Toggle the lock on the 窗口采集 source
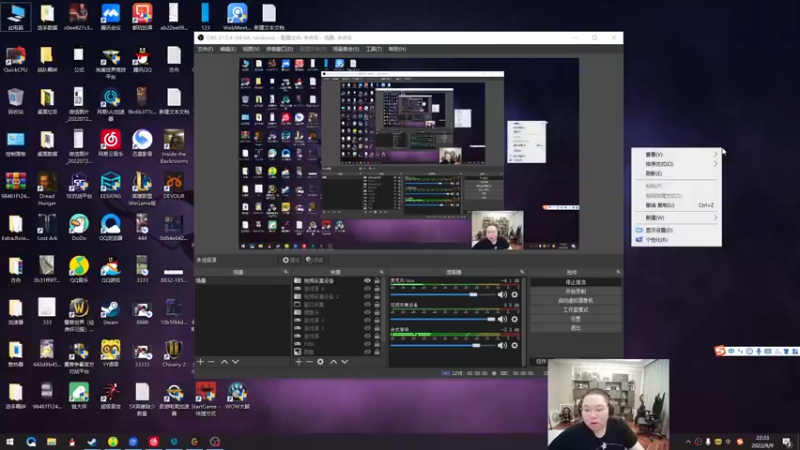Image resolution: width=800 pixels, height=450 pixels. pyautogui.click(x=377, y=305)
